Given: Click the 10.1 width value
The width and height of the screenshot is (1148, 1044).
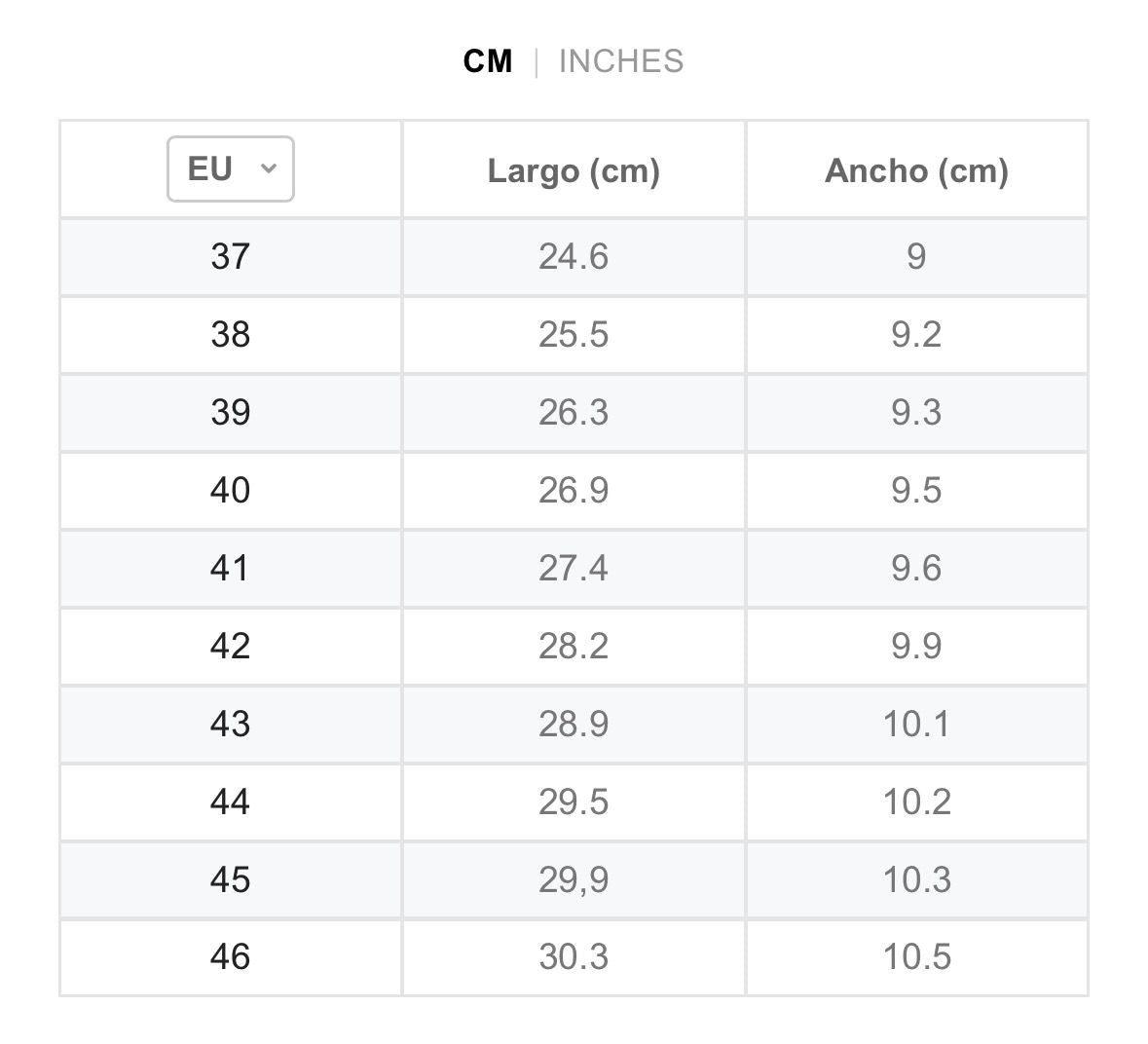Looking at the screenshot, I should (916, 724).
